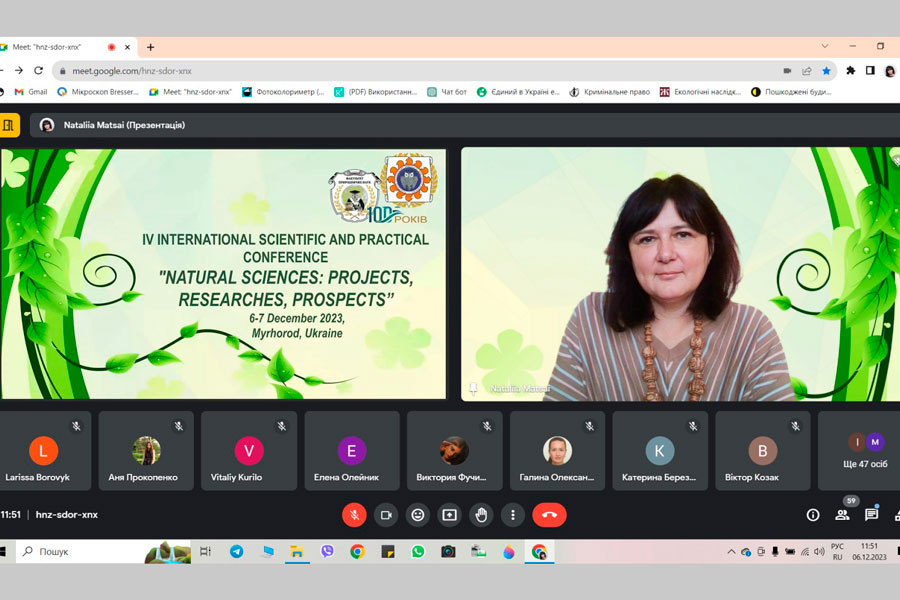Bookmark this page with star icon
Image resolution: width=900 pixels, height=600 pixels.
pyautogui.click(x=826, y=71)
